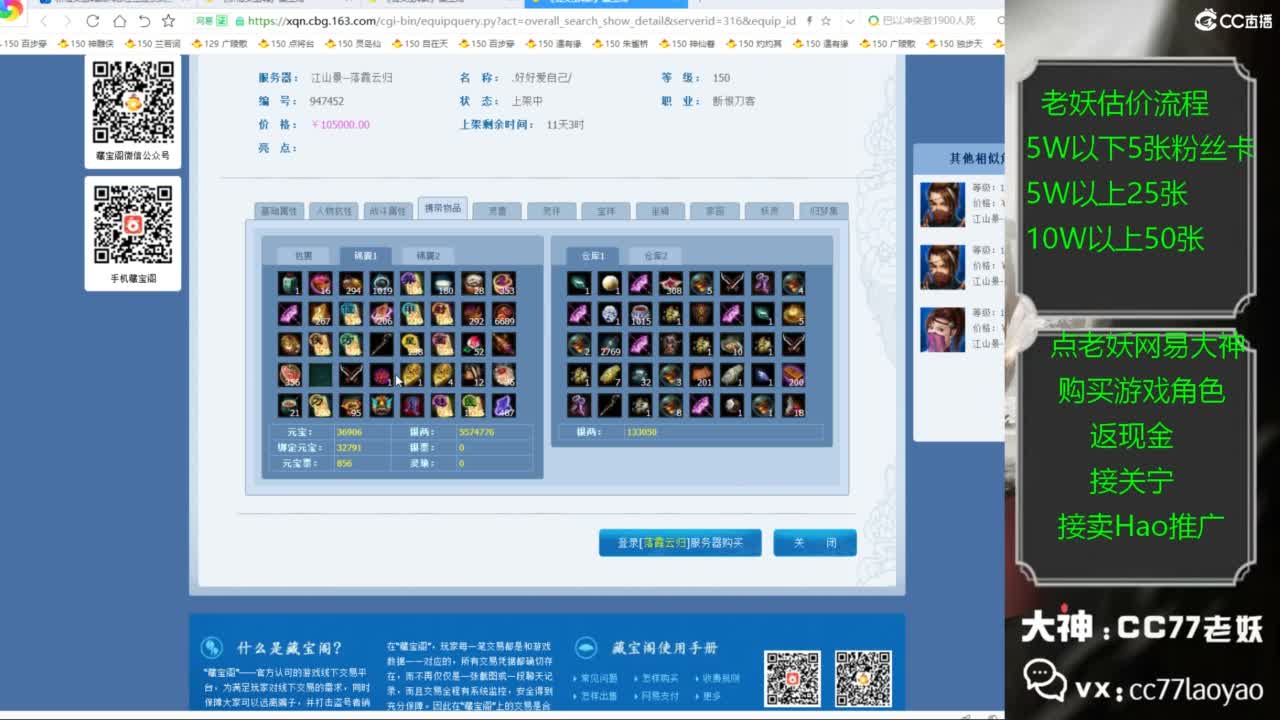This screenshot has width=1280, height=720.
Task: Click the warehouse 银两 value 133050
Action: click(x=642, y=432)
